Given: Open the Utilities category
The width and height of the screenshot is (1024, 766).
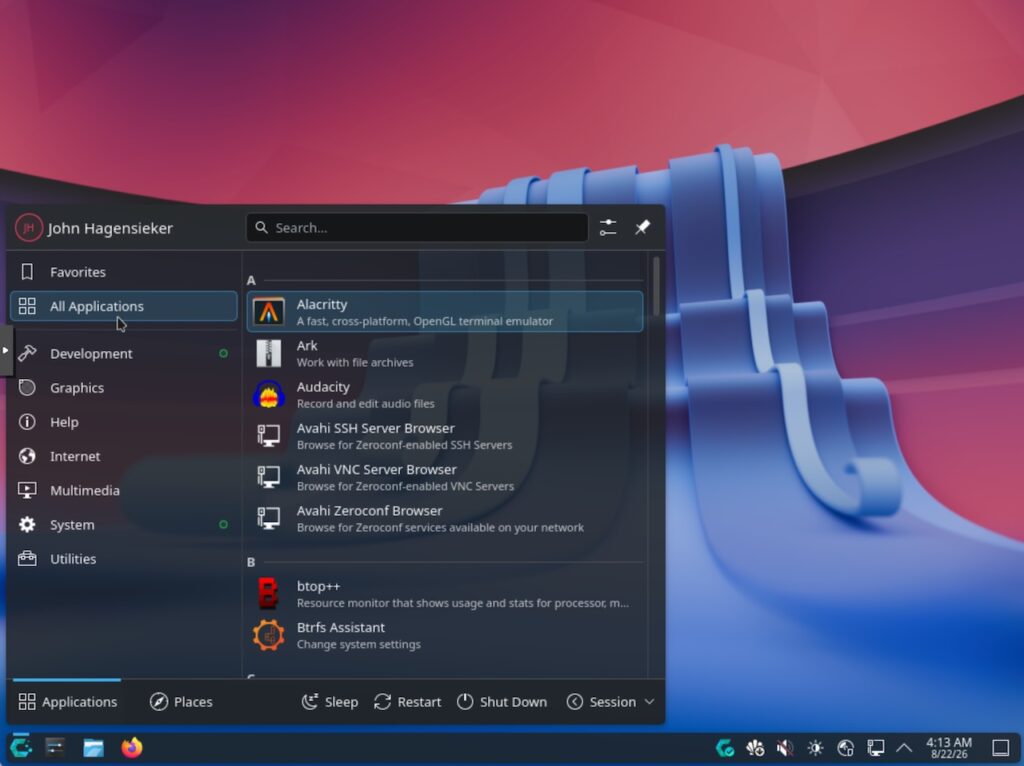Looking at the screenshot, I should click(123, 558).
